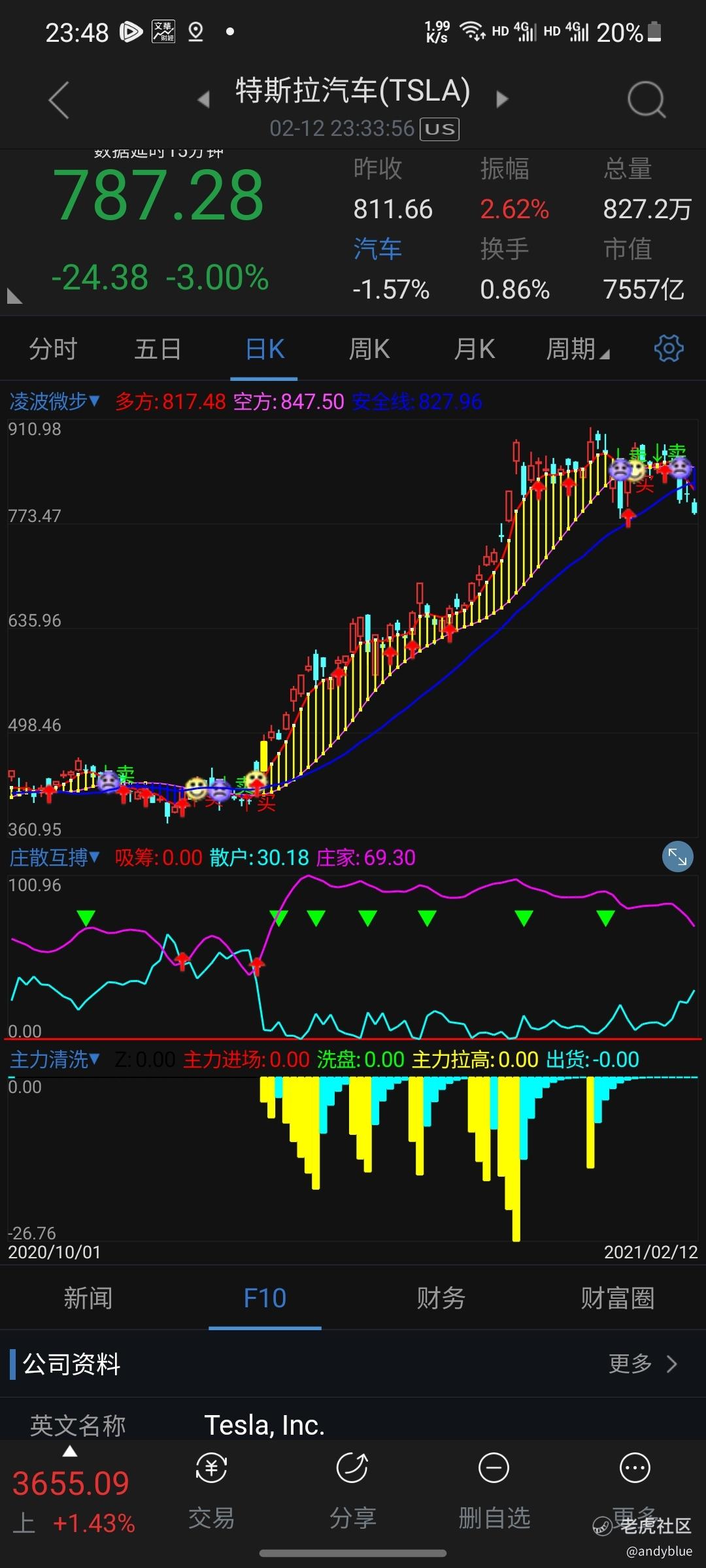706x1568 pixels.
Task: Tap the main candlestick K-line chart
Action: 353,627
